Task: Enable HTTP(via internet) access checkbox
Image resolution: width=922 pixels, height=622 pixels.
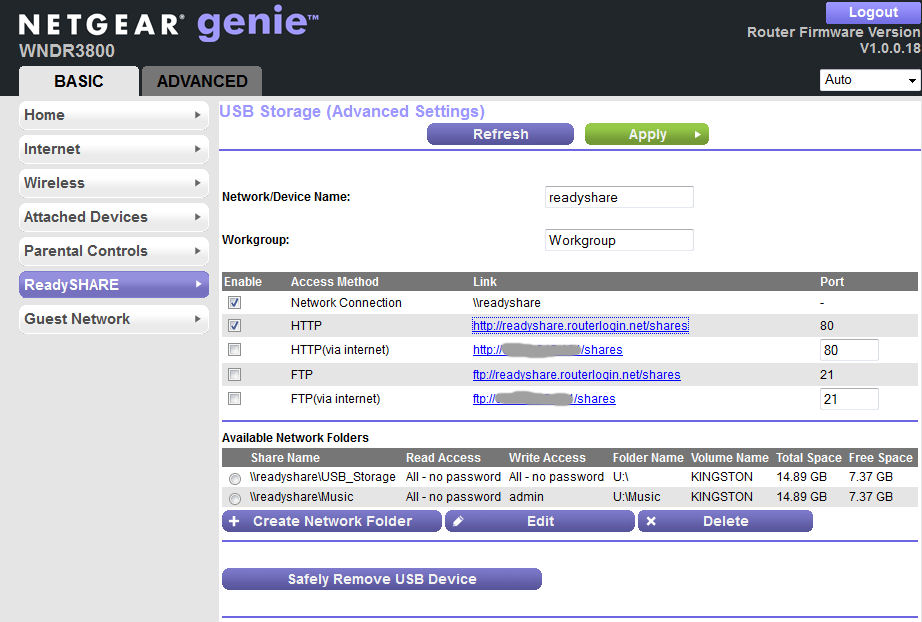Action: (x=235, y=350)
